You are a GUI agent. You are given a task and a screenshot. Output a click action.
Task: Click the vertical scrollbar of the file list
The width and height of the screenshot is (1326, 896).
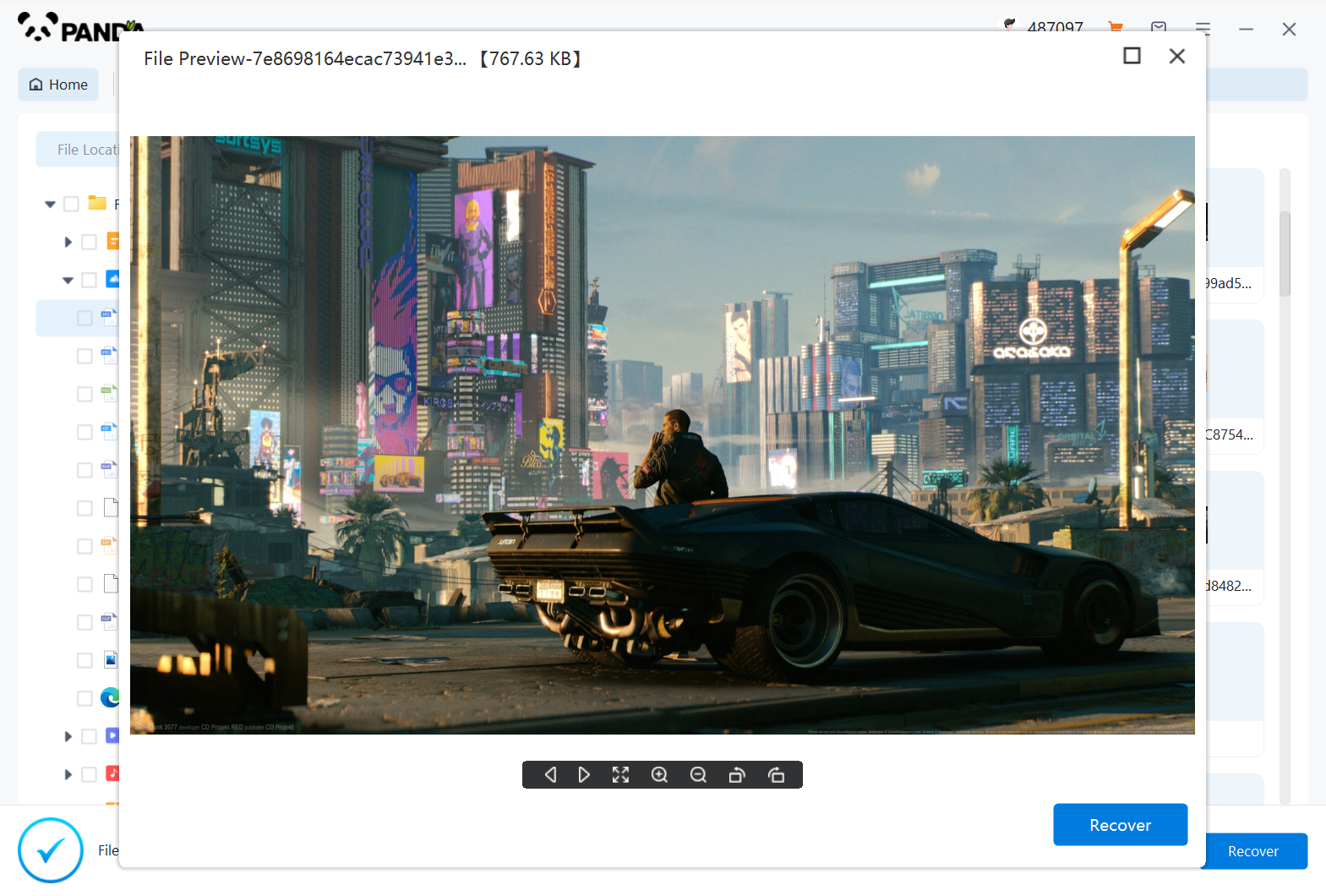click(x=1285, y=254)
